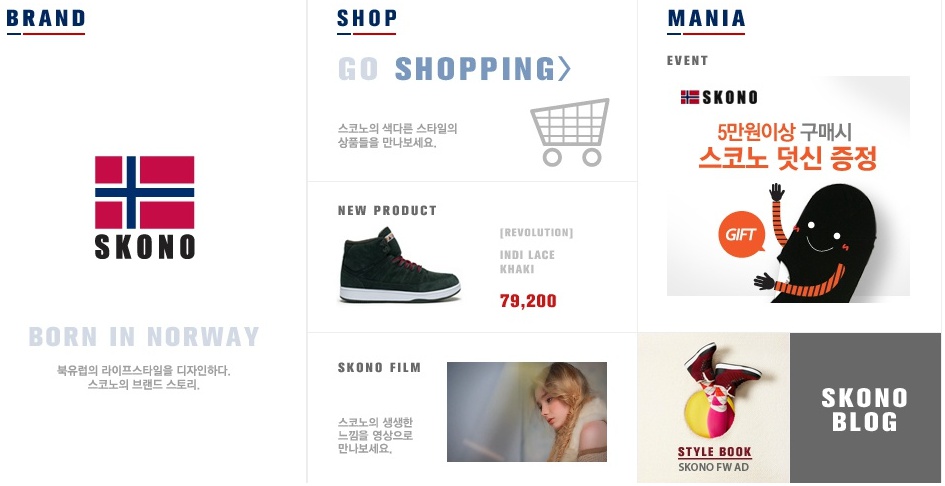Click the GO SHOPPING link

click(x=454, y=69)
